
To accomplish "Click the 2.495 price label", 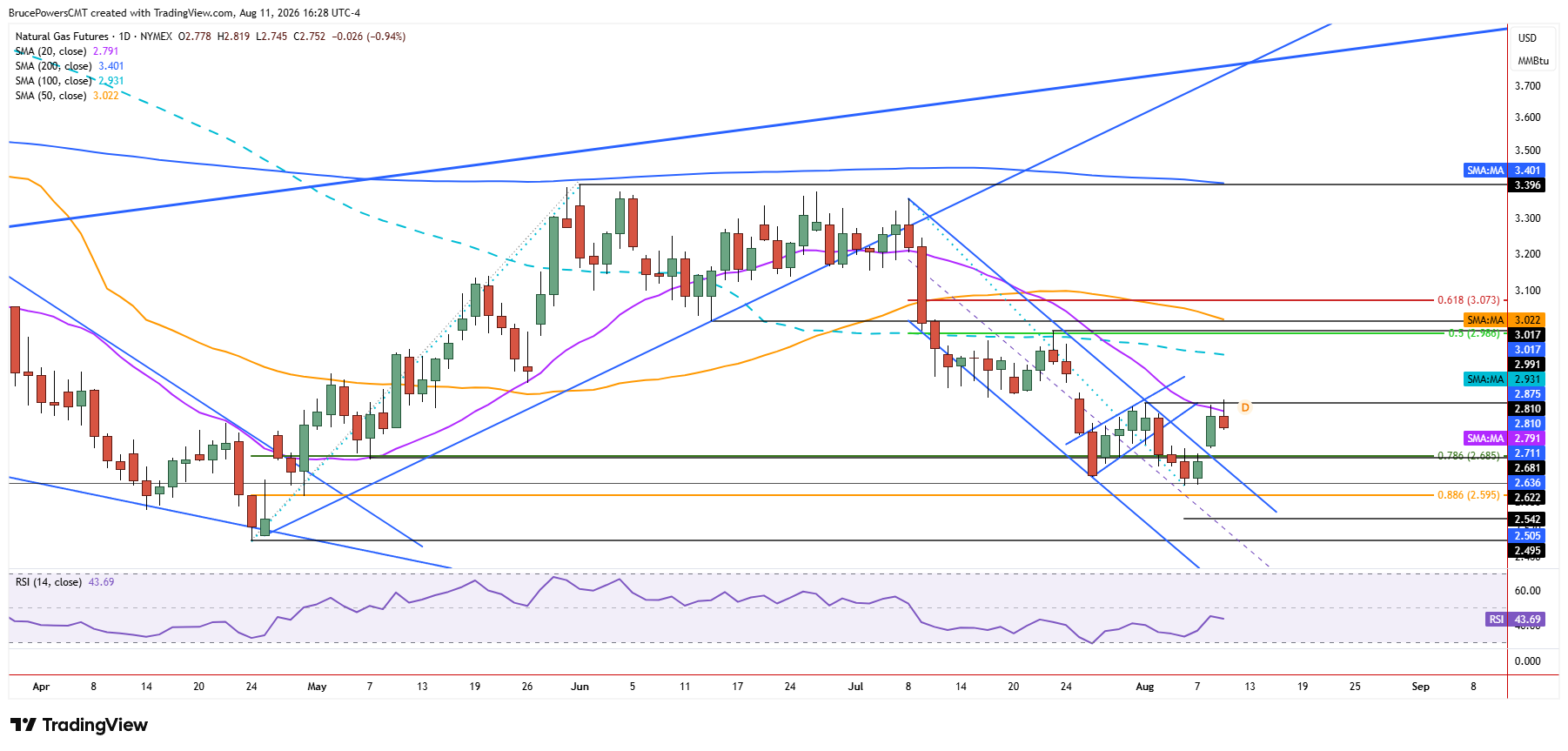I will tap(1527, 551).
